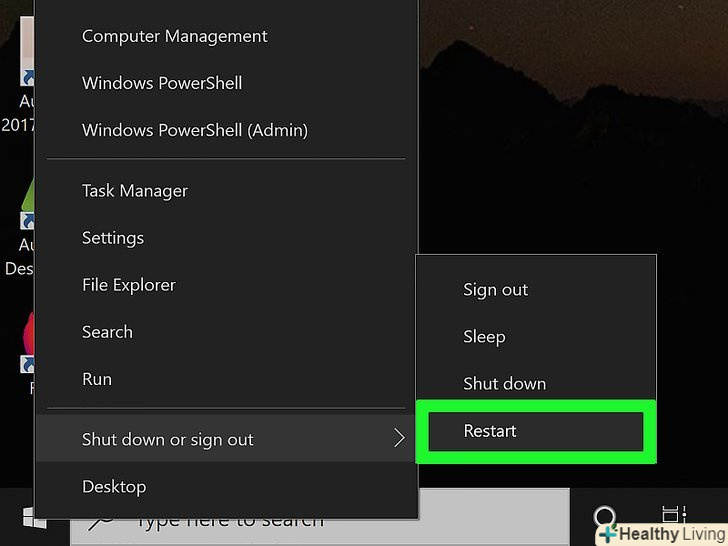Choose Search in the context menu
Image resolution: width=728 pixels, height=546 pixels.
(x=107, y=332)
